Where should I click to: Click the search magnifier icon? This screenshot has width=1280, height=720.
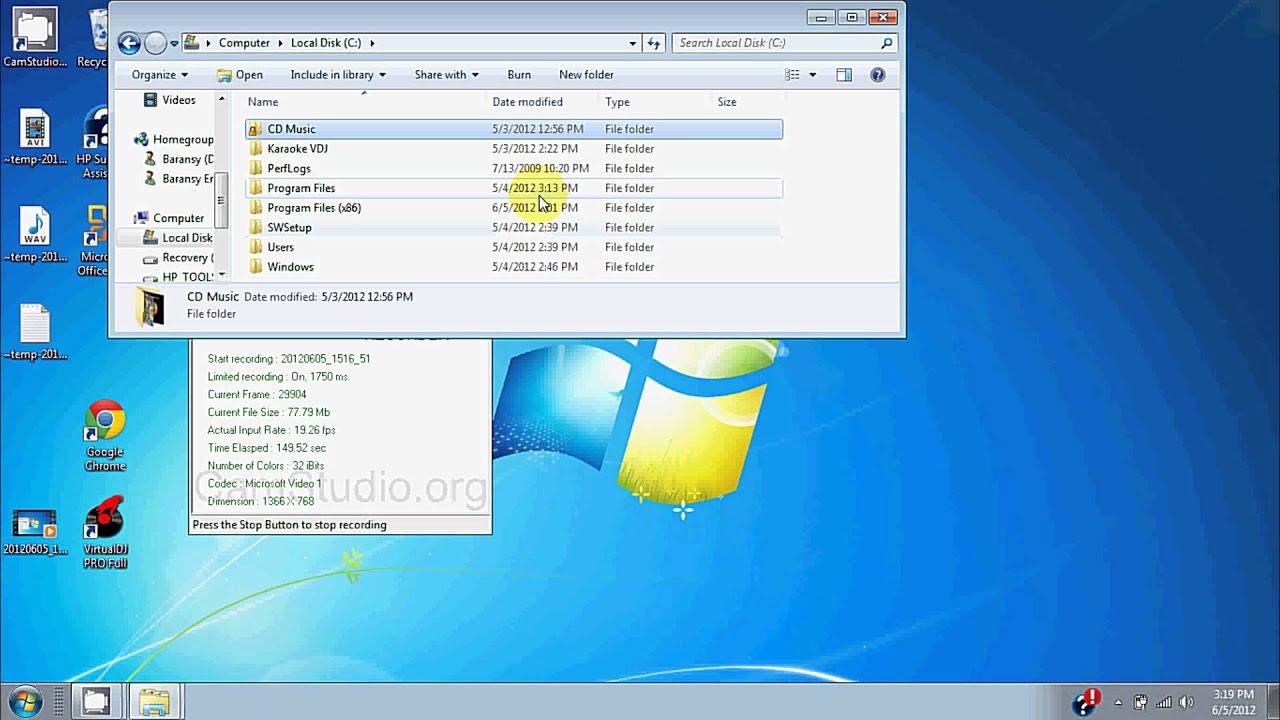coord(886,43)
